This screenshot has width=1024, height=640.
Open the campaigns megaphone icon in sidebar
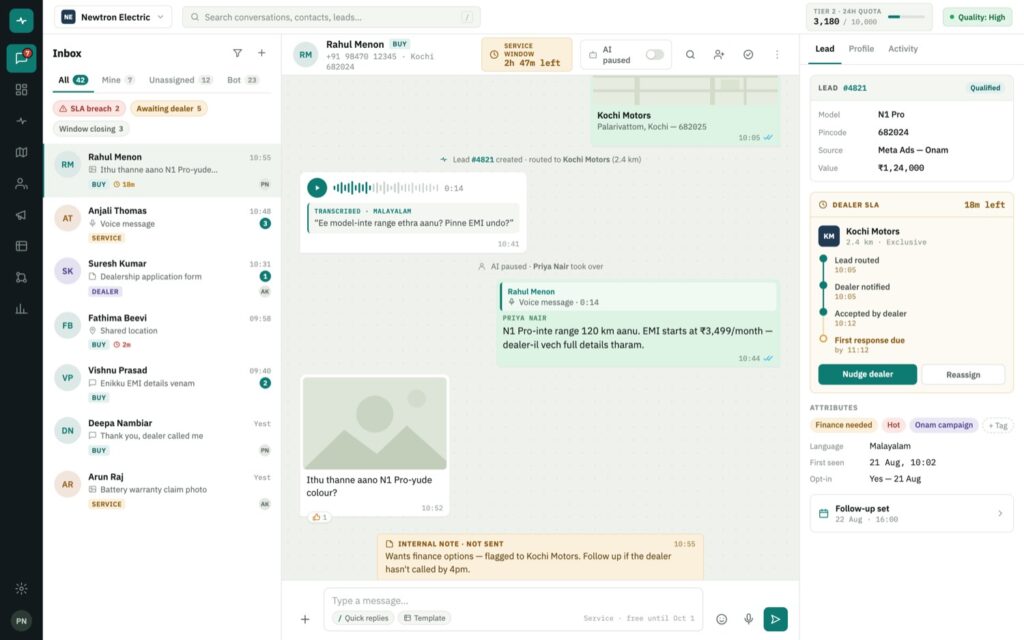22,215
